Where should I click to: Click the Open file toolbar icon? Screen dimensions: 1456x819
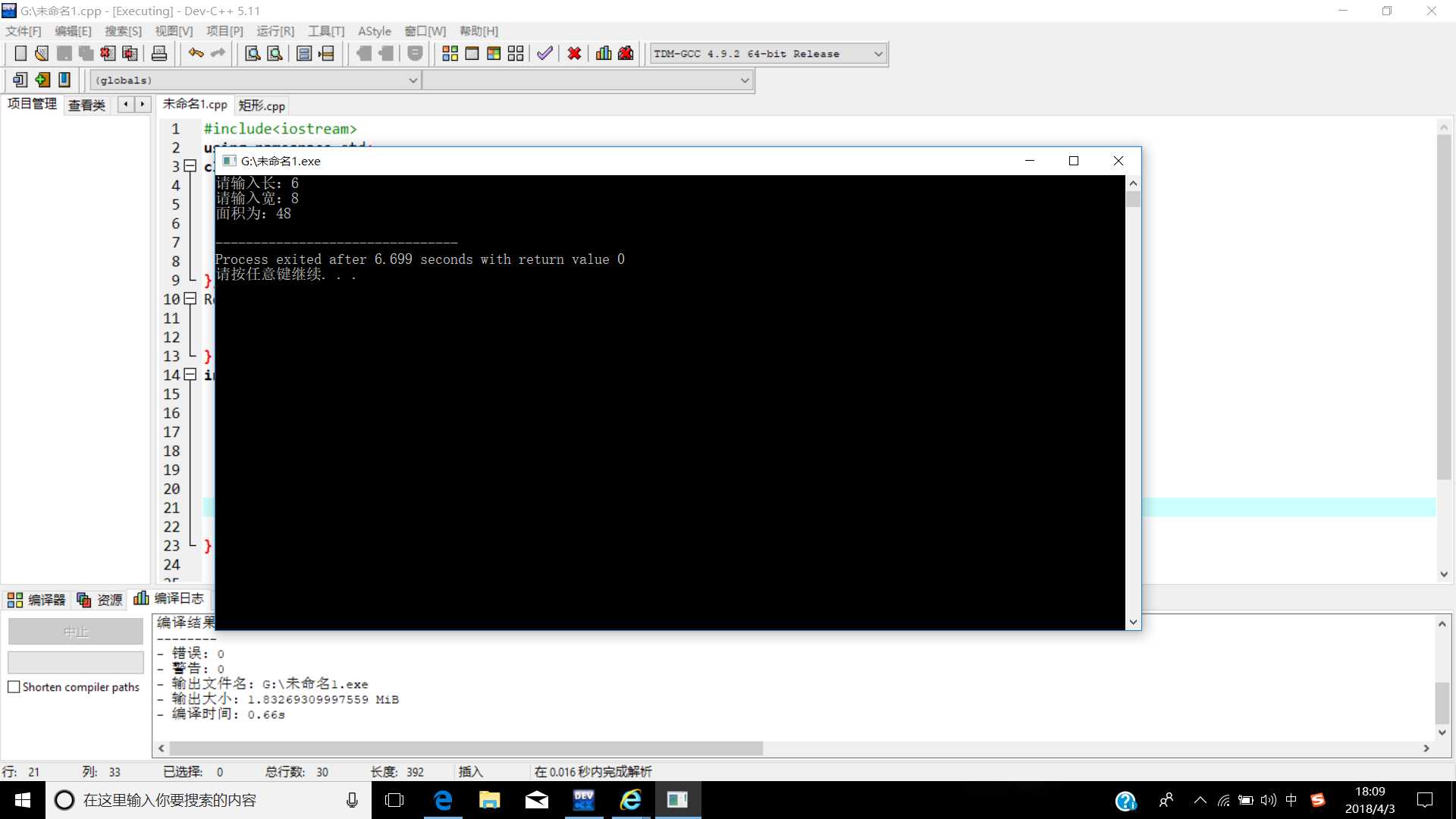(x=42, y=53)
